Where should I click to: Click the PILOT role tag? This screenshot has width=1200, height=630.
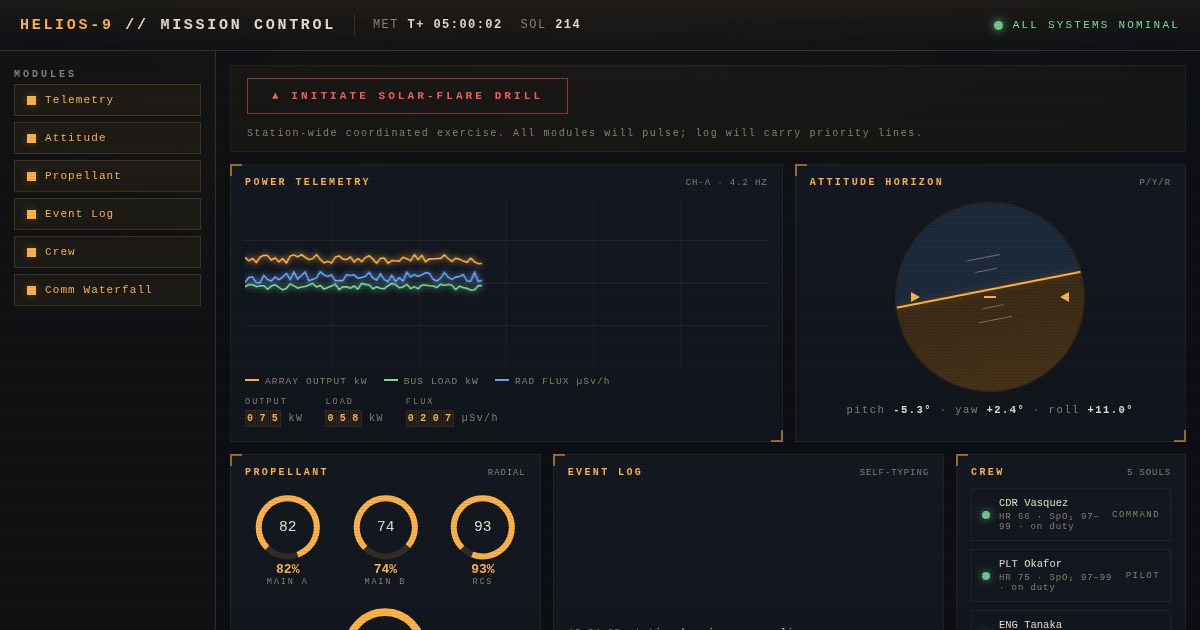click(x=1143, y=576)
